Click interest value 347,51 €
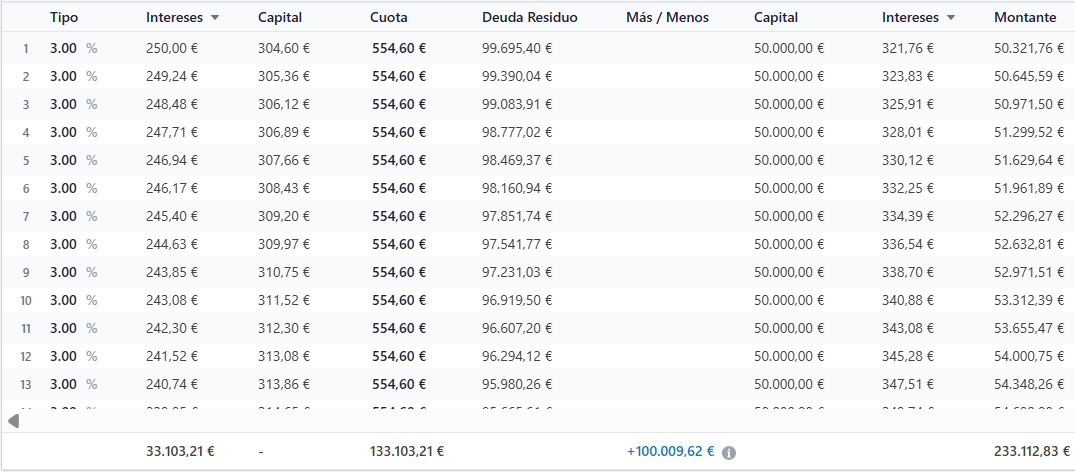Viewport: 1075px width, 472px height. pyautogui.click(x=908, y=384)
